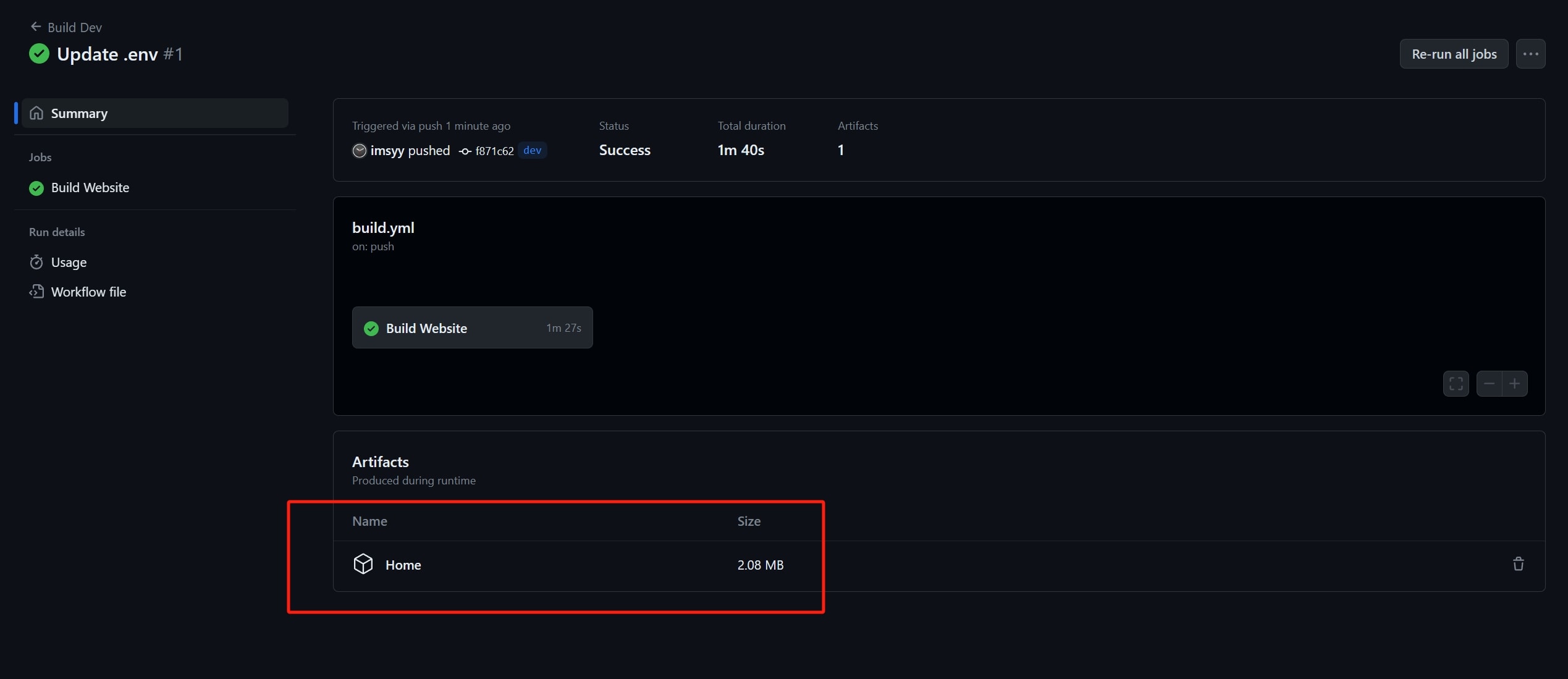
Task: Click the Home artifact package icon
Action: tap(363, 563)
